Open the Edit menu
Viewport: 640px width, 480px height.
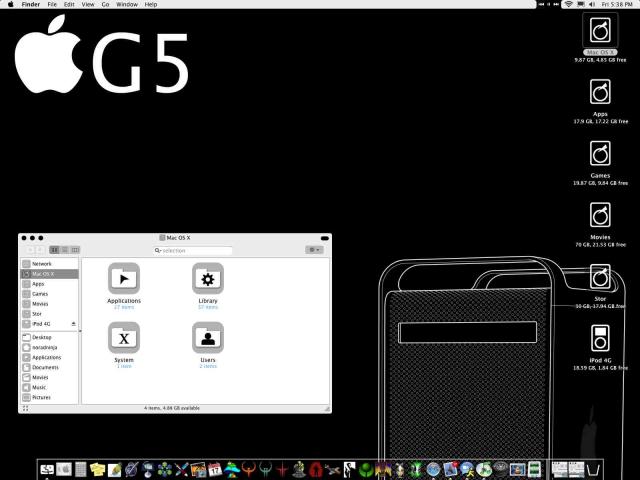click(69, 4)
